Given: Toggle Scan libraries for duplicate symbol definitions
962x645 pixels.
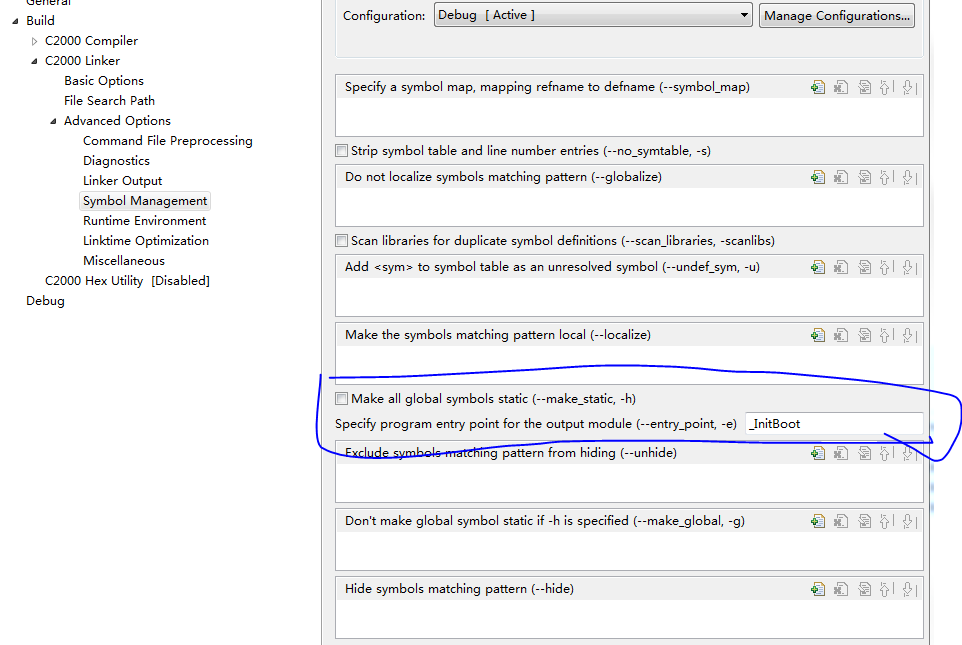Looking at the screenshot, I should (342, 241).
